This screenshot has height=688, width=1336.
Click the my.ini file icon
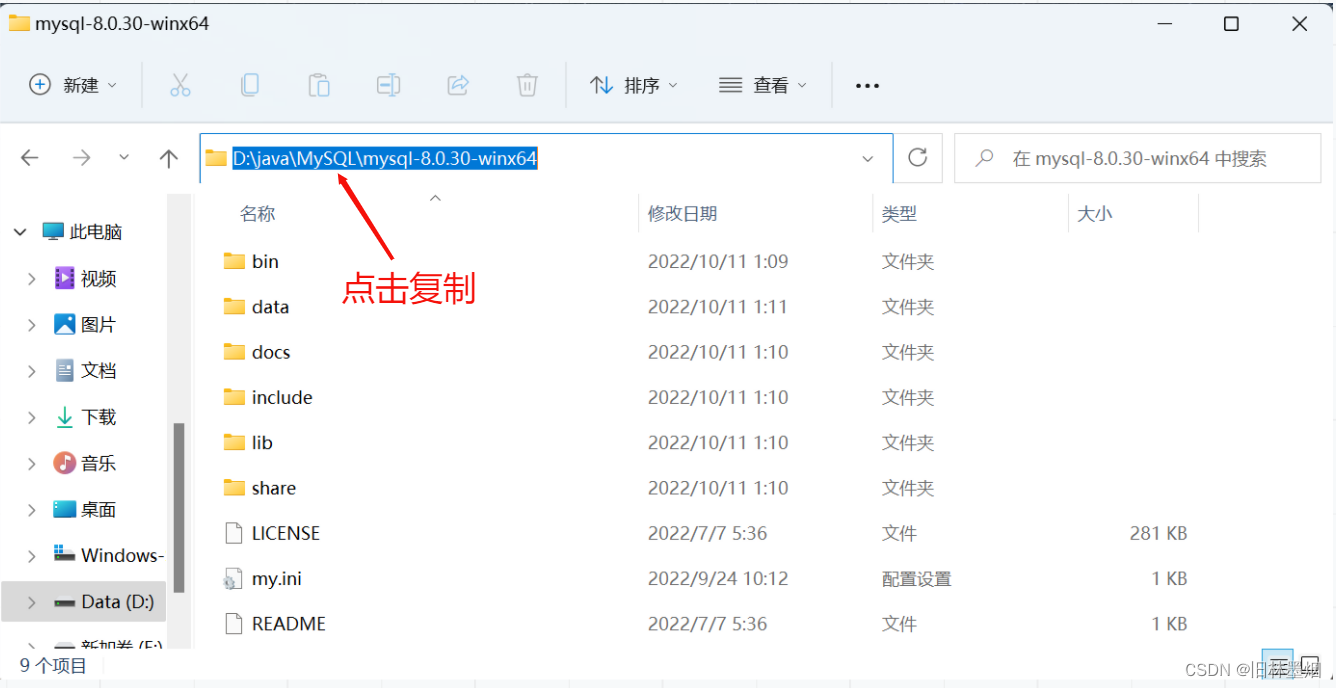233,578
